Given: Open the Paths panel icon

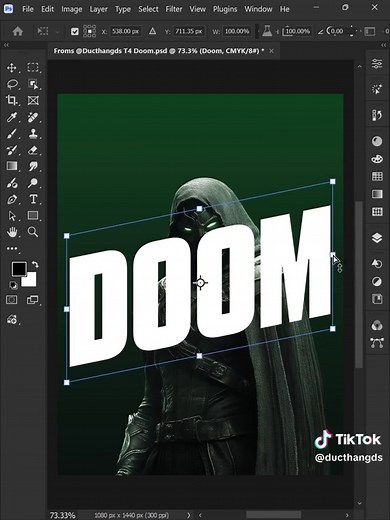Looking at the screenshot, I should (x=377, y=343).
